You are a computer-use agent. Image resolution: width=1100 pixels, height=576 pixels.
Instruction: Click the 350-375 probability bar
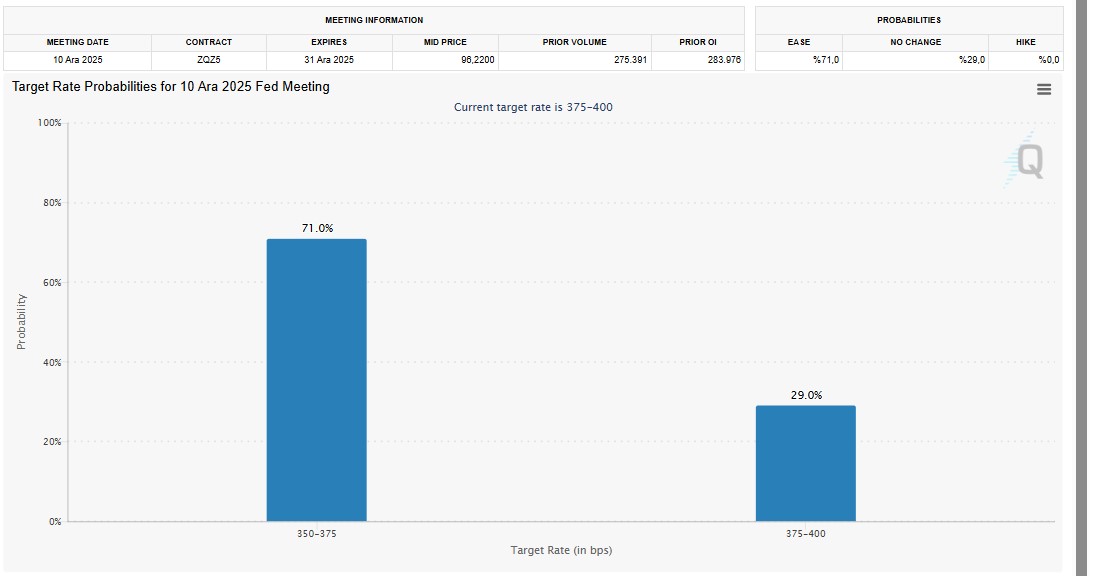(x=316, y=380)
